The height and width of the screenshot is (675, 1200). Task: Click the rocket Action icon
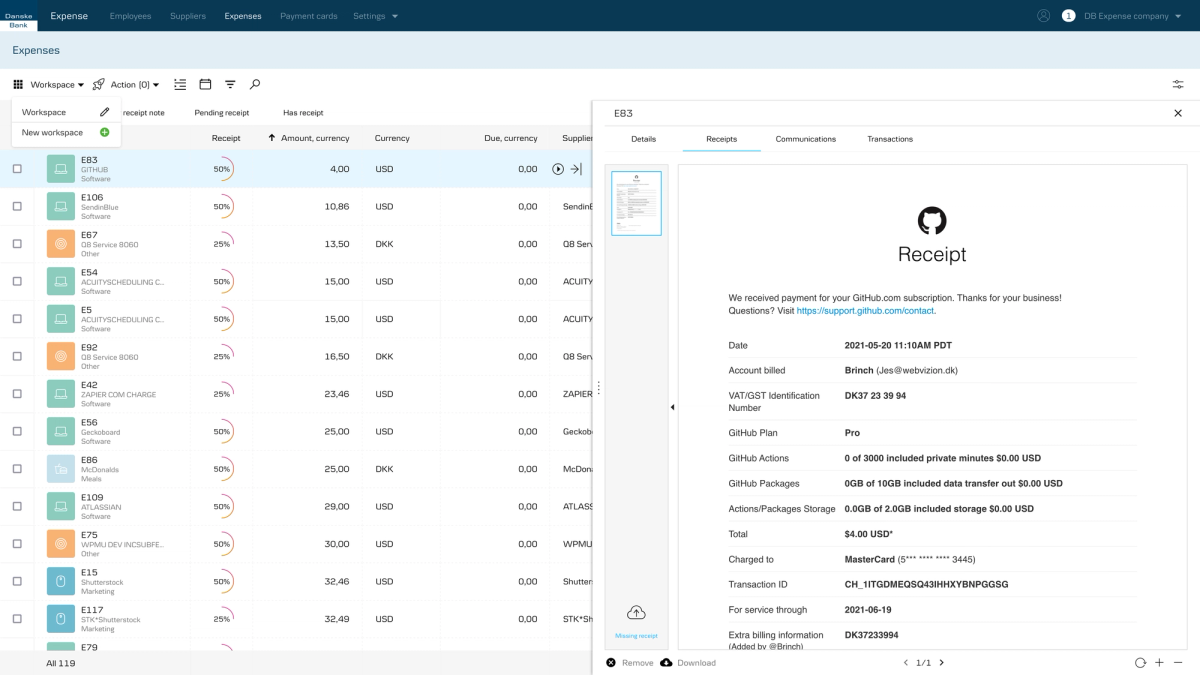tap(98, 85)
